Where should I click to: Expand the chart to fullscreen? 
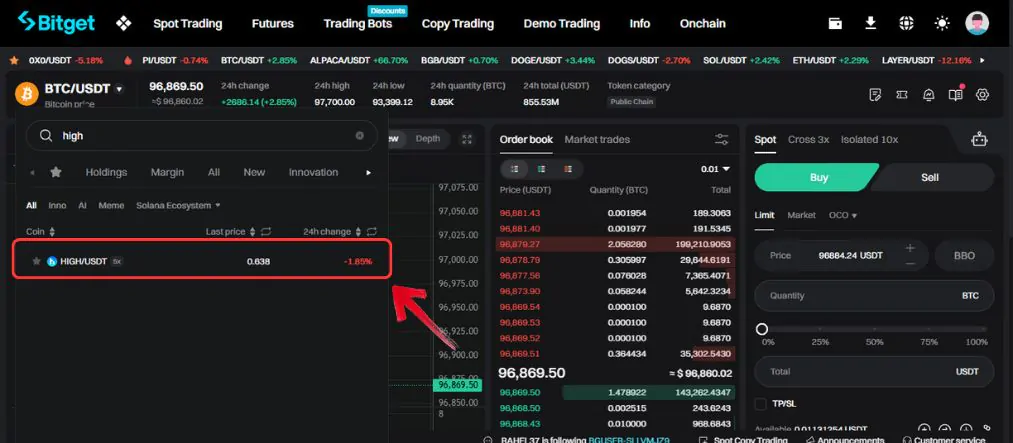[x=467, y=139]
